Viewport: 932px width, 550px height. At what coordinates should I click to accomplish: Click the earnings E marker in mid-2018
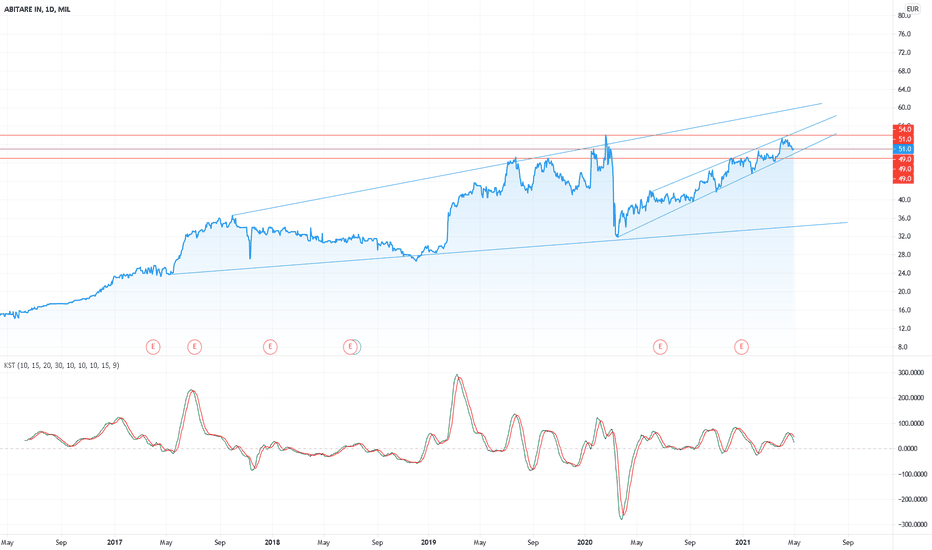click(351, 347)
